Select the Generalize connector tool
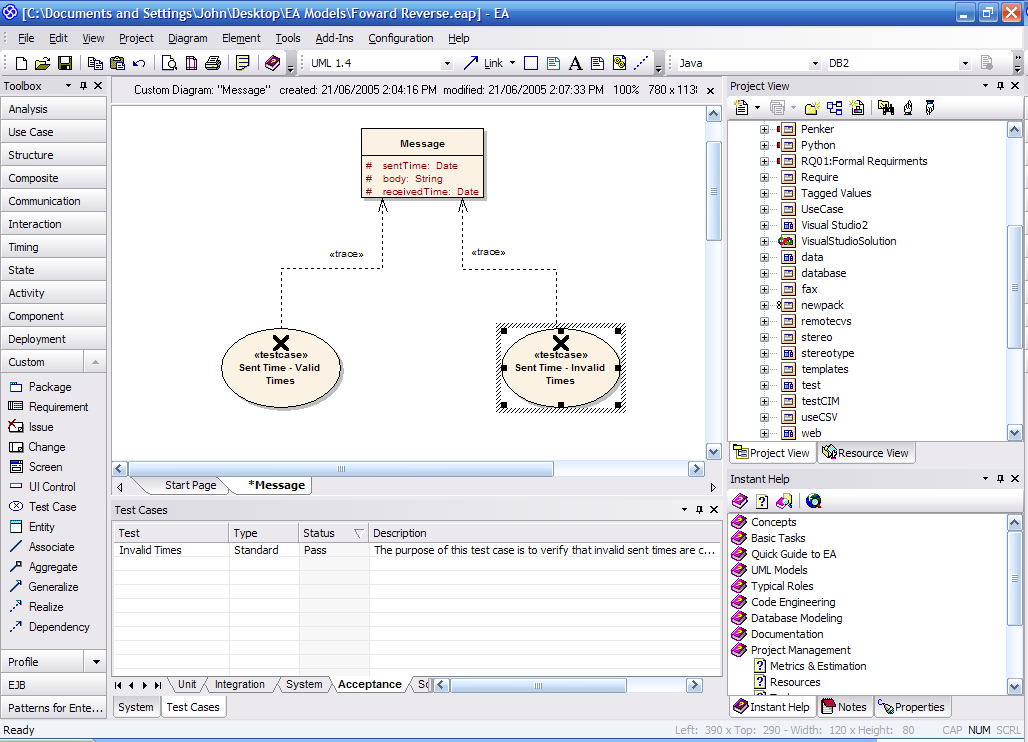The image size is (1028, 742). click(x=53, y=587)
